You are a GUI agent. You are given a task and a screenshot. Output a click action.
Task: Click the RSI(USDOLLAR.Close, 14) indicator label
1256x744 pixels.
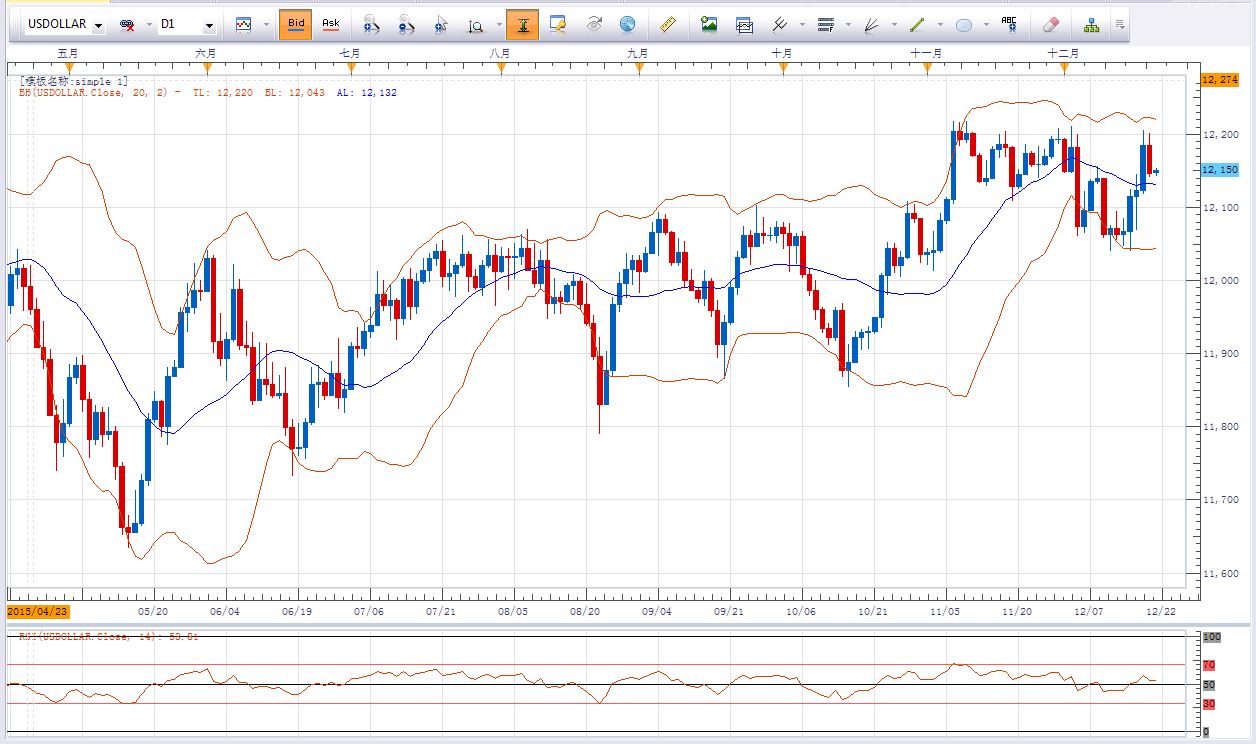click(108, 636)
